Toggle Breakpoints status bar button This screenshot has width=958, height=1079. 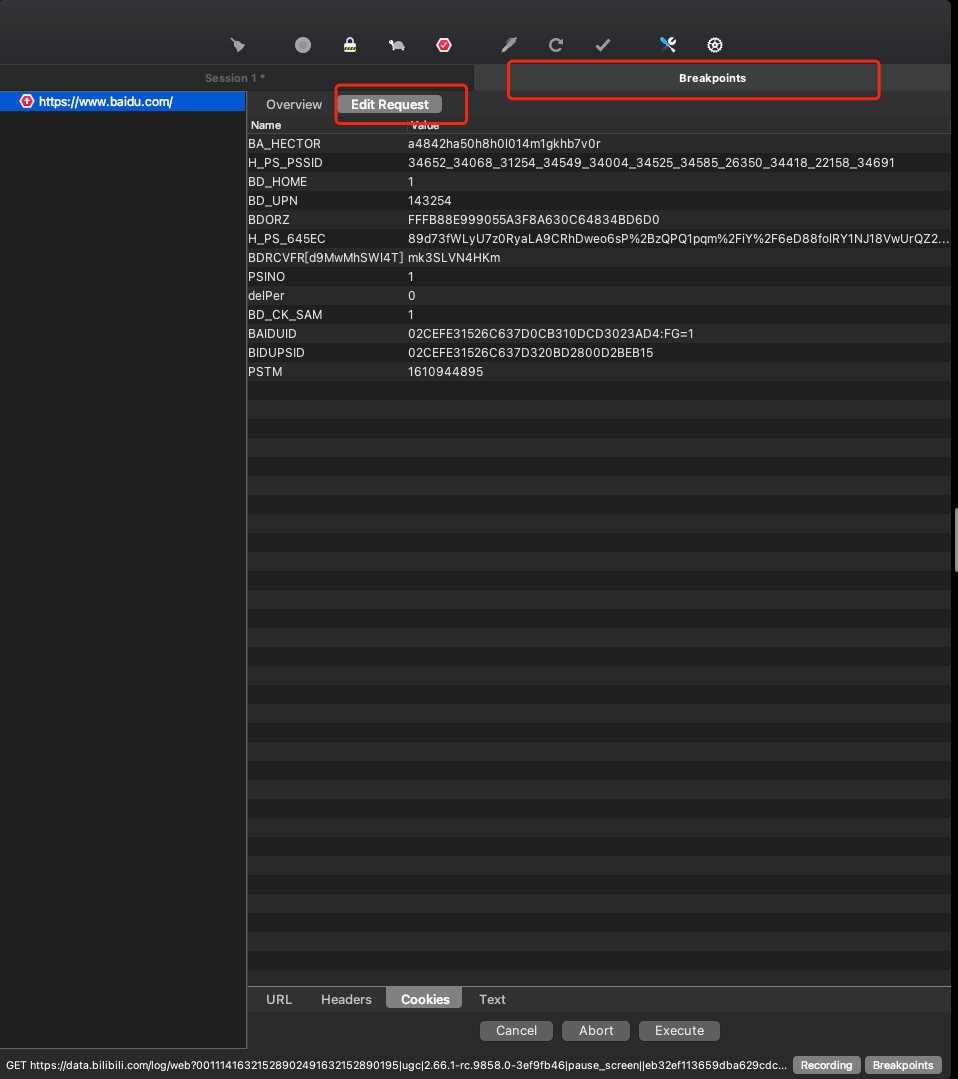click(x=903, y=1065)
